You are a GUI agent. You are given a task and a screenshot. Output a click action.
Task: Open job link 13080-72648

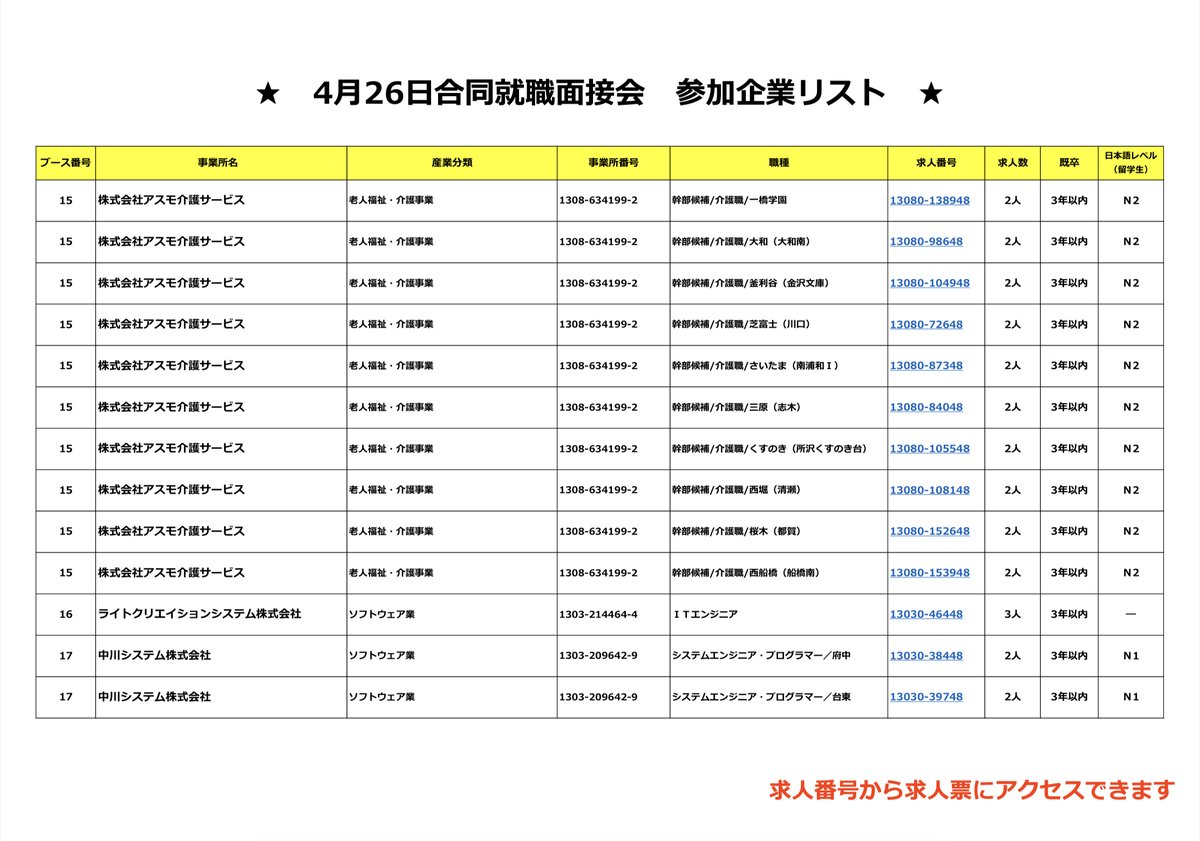point(926,325)
